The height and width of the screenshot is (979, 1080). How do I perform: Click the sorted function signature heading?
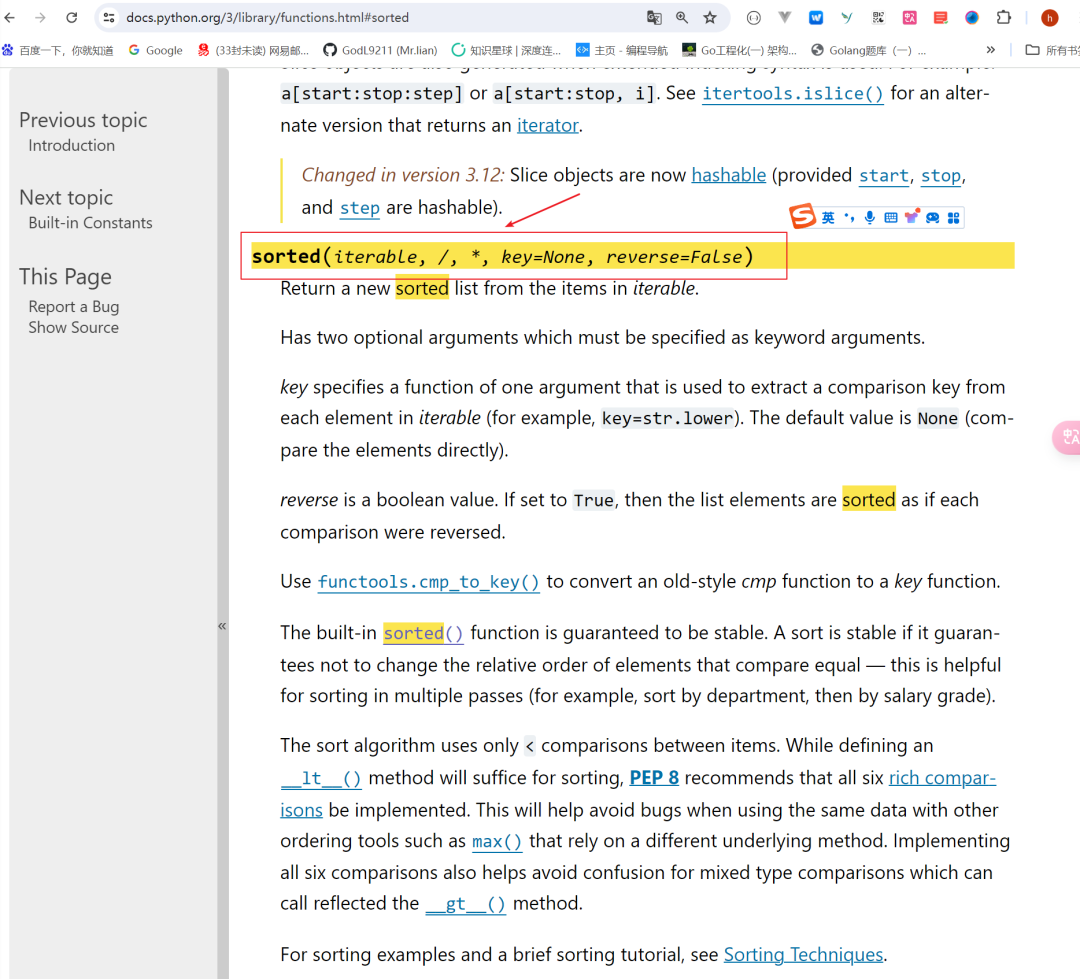[502, 256]
